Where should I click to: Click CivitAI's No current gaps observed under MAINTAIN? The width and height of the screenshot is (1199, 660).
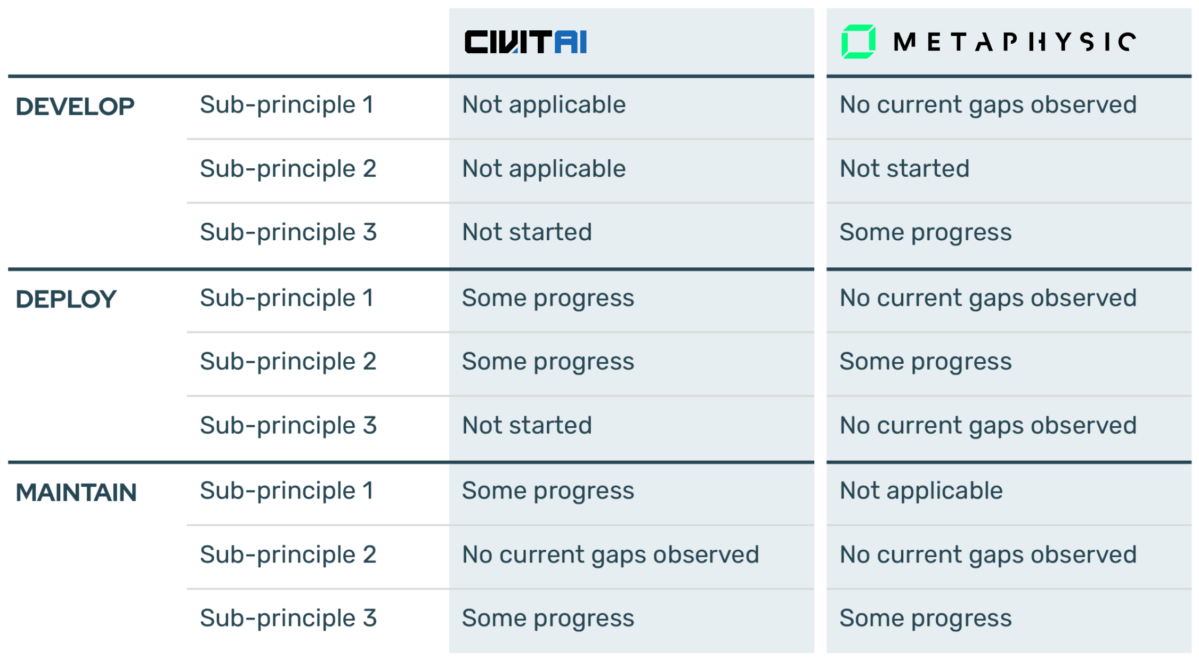(610, 554)
